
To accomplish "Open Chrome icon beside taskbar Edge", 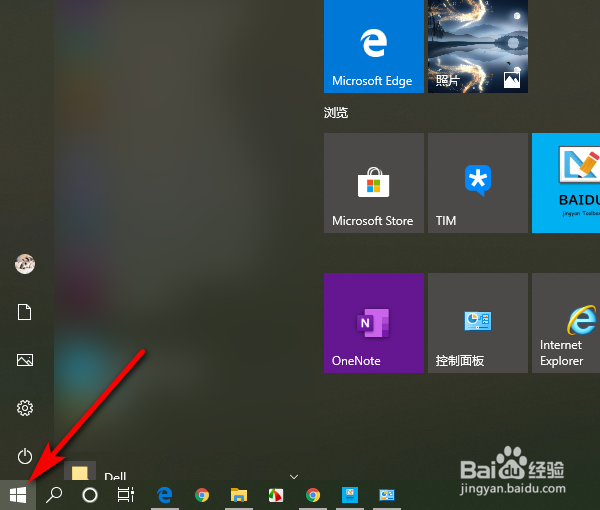I will (x=202, y=495).
